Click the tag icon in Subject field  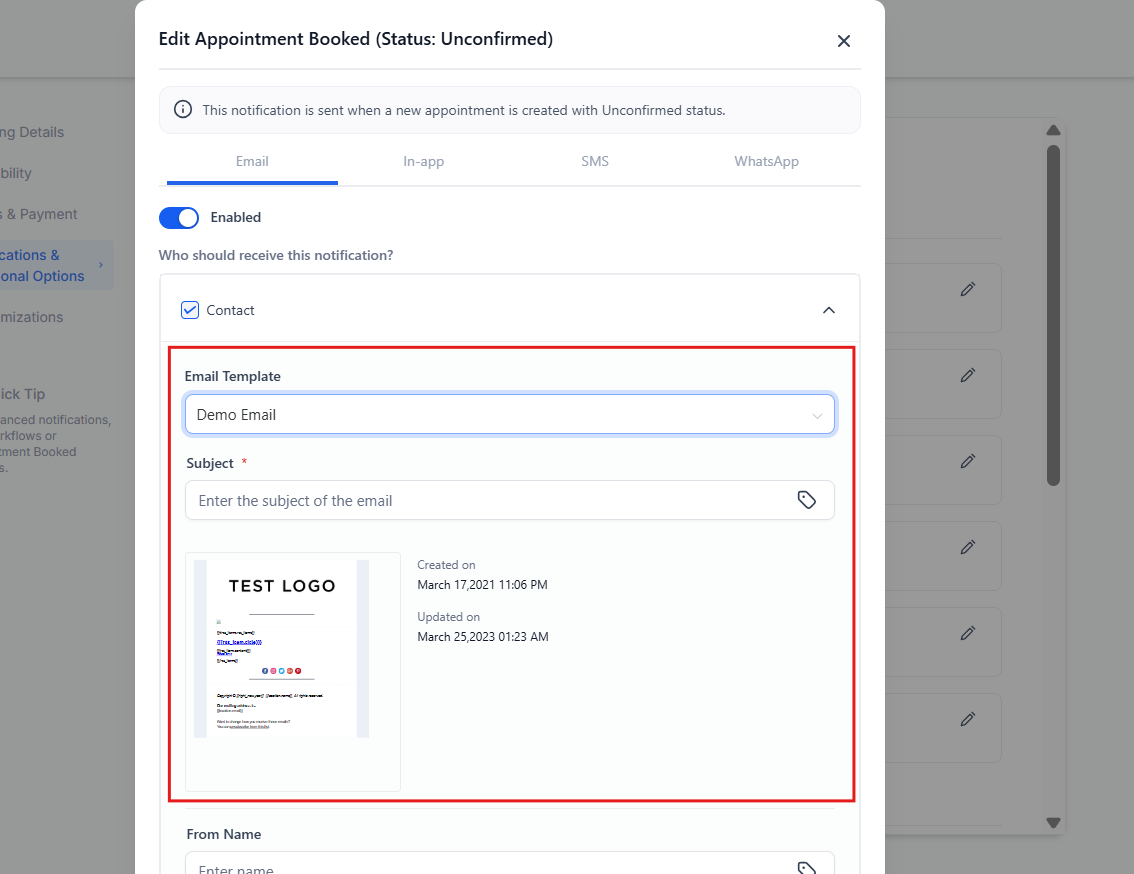(806, 500)
